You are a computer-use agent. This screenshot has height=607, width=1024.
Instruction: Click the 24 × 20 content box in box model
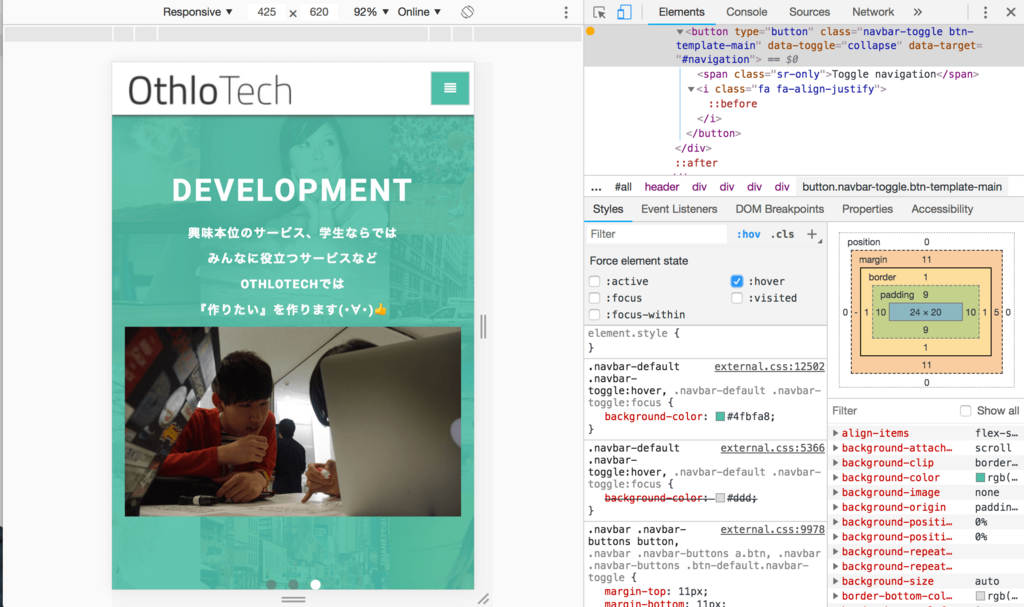click(925, 312)
